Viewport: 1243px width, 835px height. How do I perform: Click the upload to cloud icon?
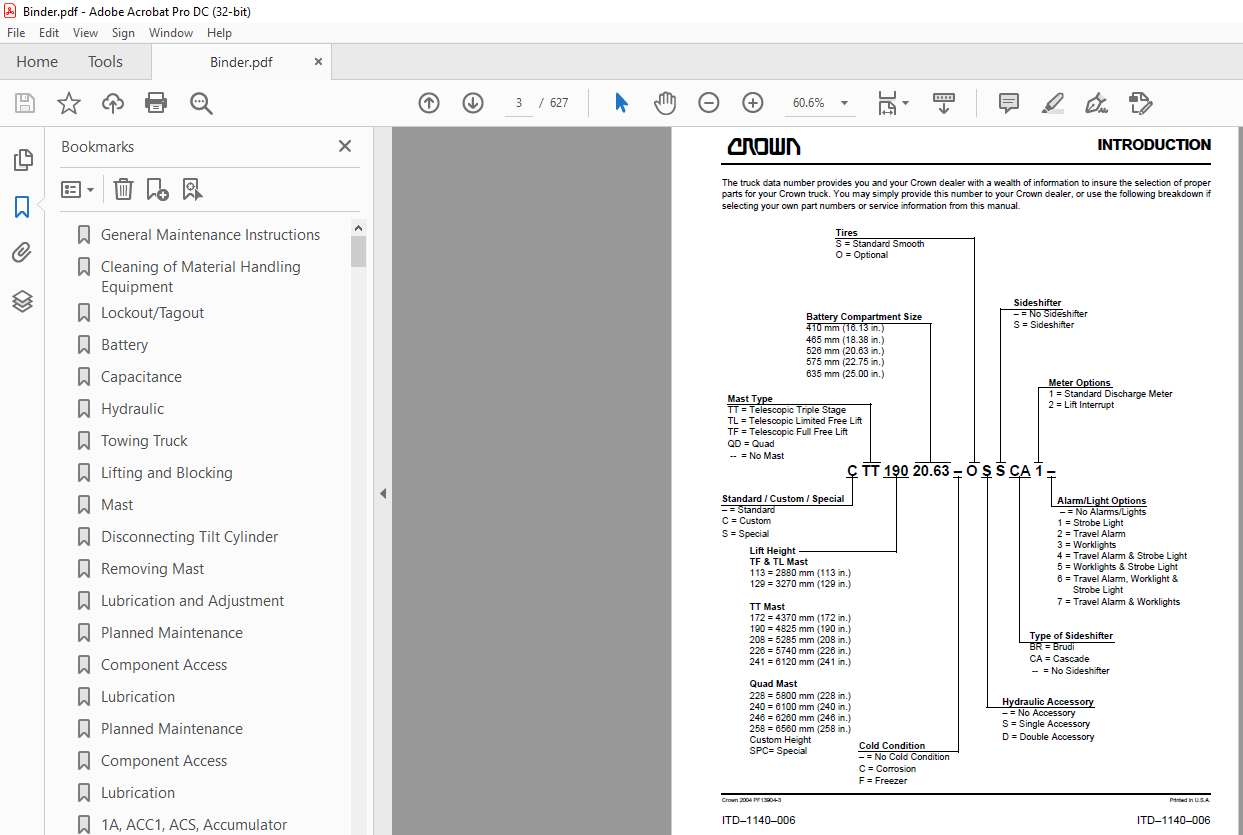[113, 103]
